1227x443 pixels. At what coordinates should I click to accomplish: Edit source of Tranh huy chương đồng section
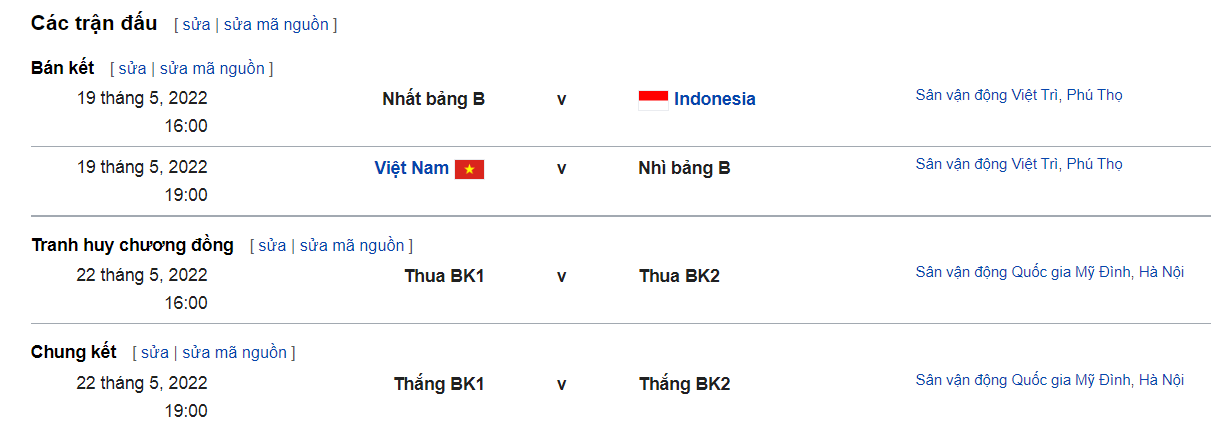pyautogui.click(x=352, y=246)
